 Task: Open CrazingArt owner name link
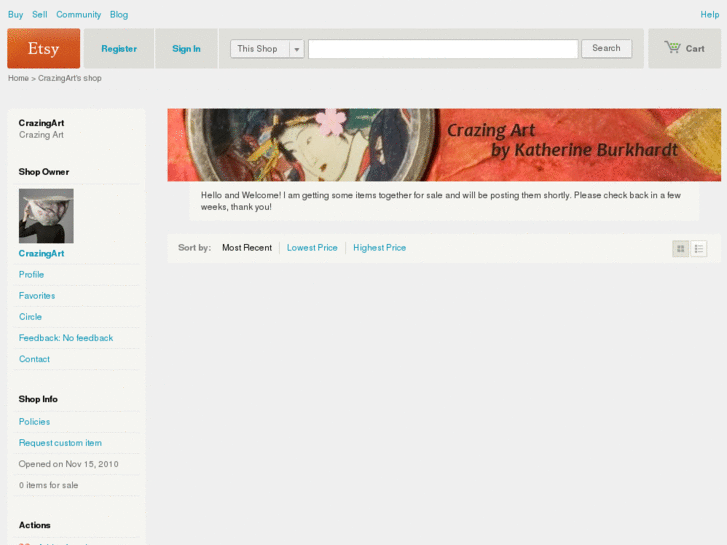41,253
